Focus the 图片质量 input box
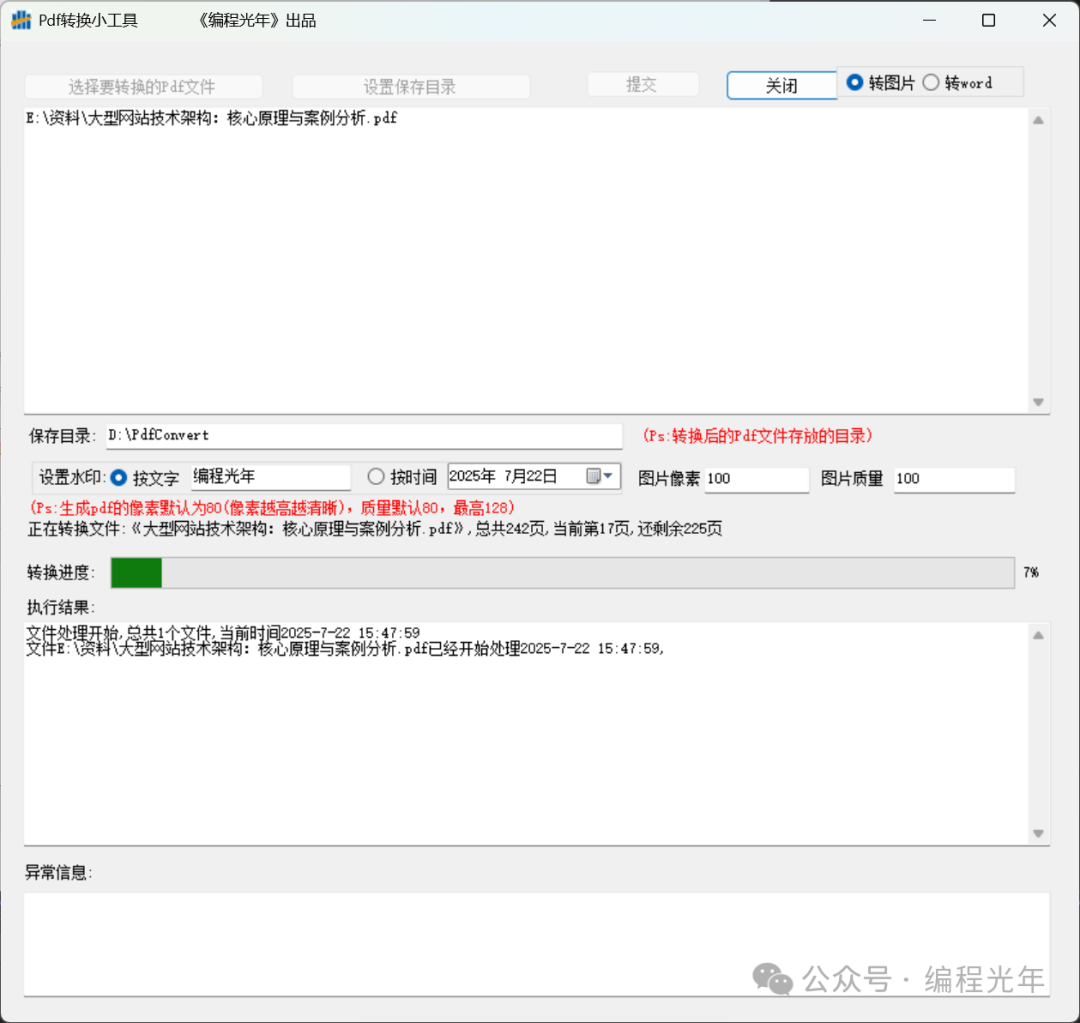The image size is (1080, 1023). (953, 479)
